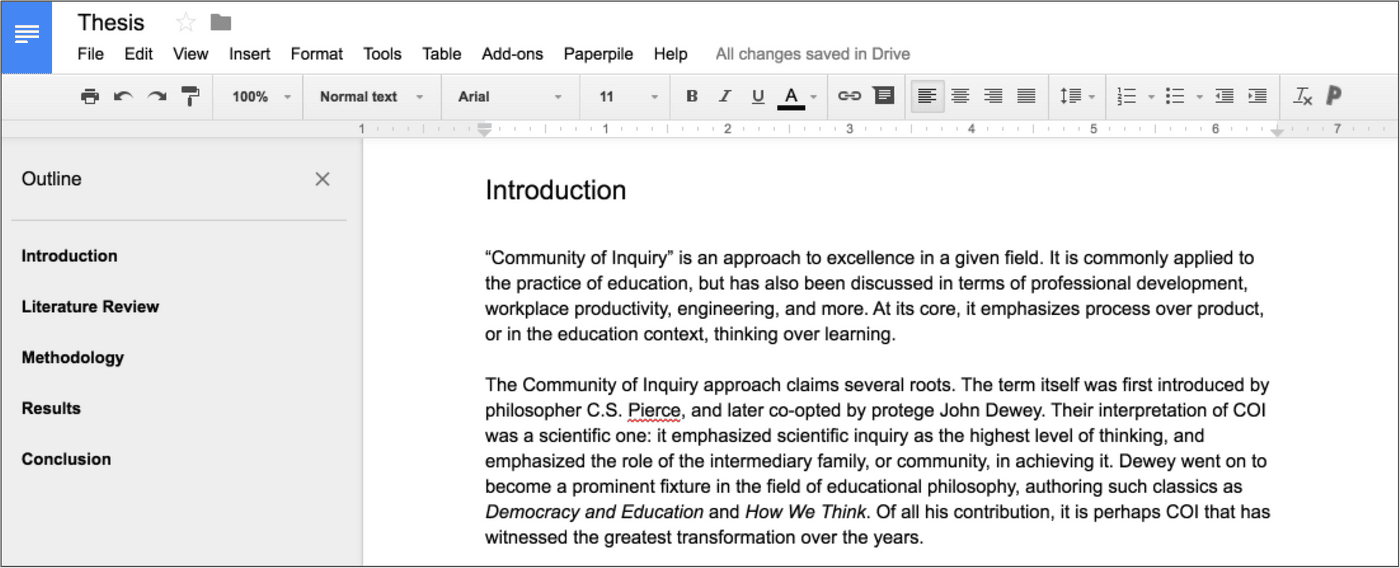Open the Insert menu
1400x568 pixels.
[250, 54]
